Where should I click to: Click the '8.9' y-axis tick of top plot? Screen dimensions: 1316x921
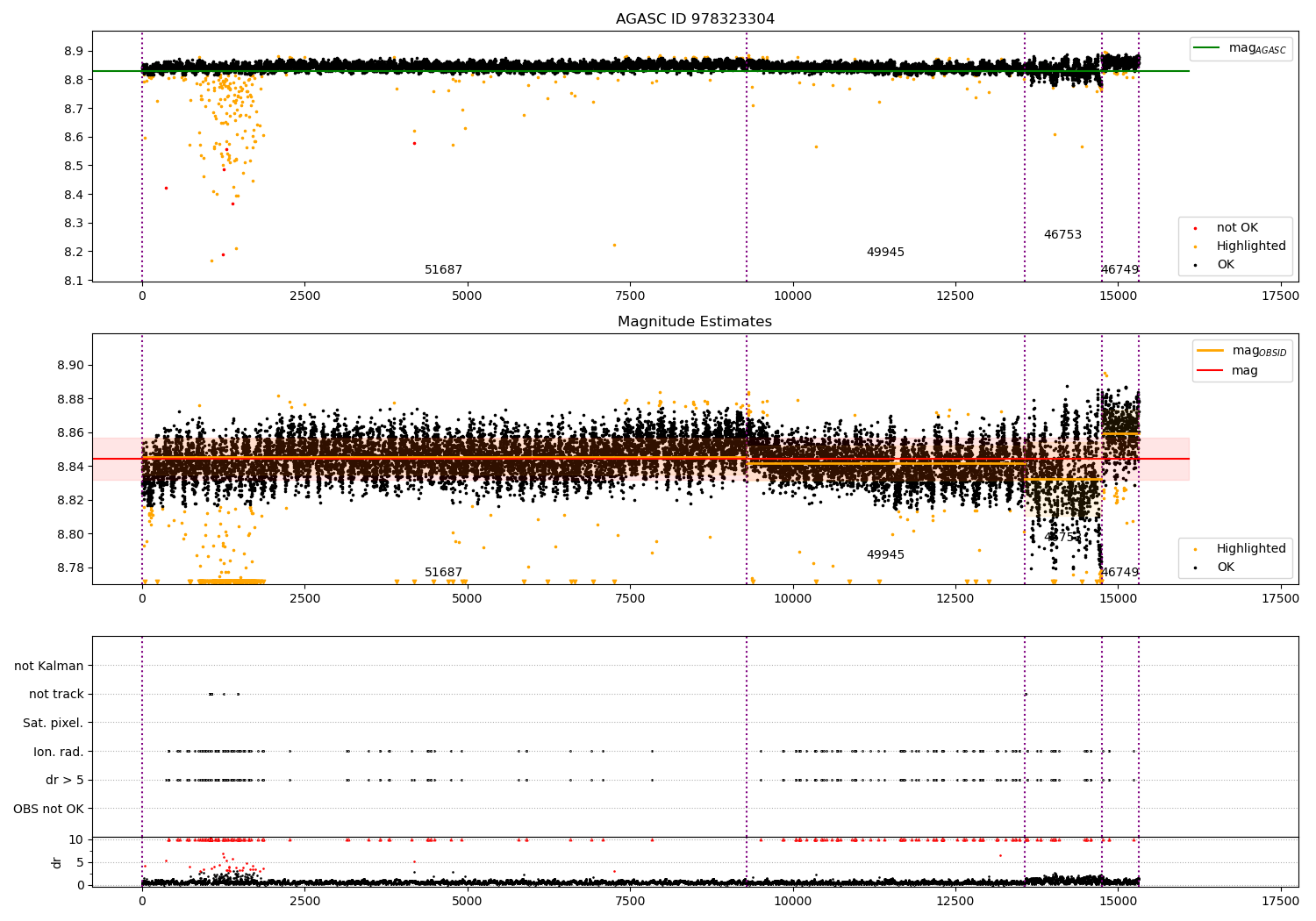(x=75, y=51)
